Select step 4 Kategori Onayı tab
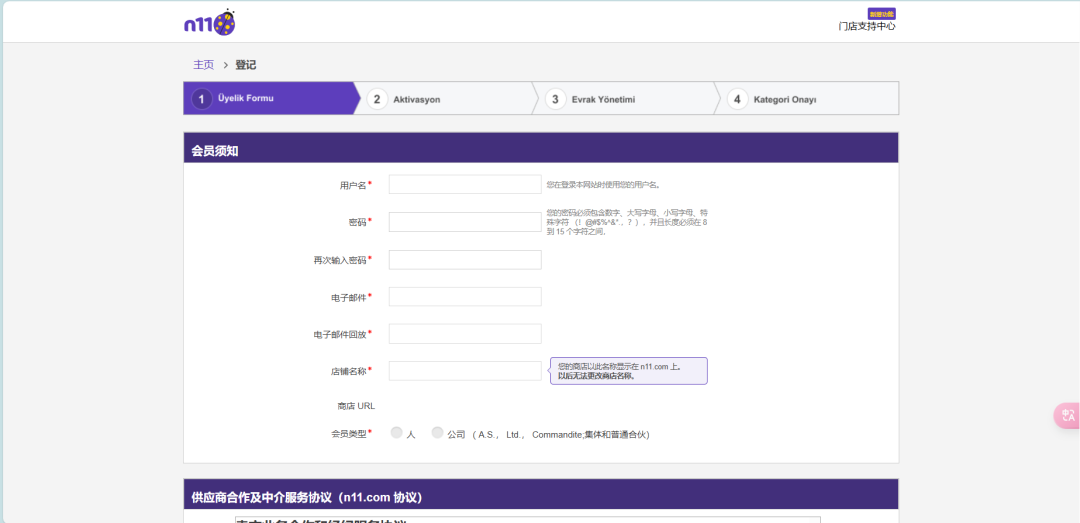Screen dimensions: 1080x523 [x=807, y=99]
